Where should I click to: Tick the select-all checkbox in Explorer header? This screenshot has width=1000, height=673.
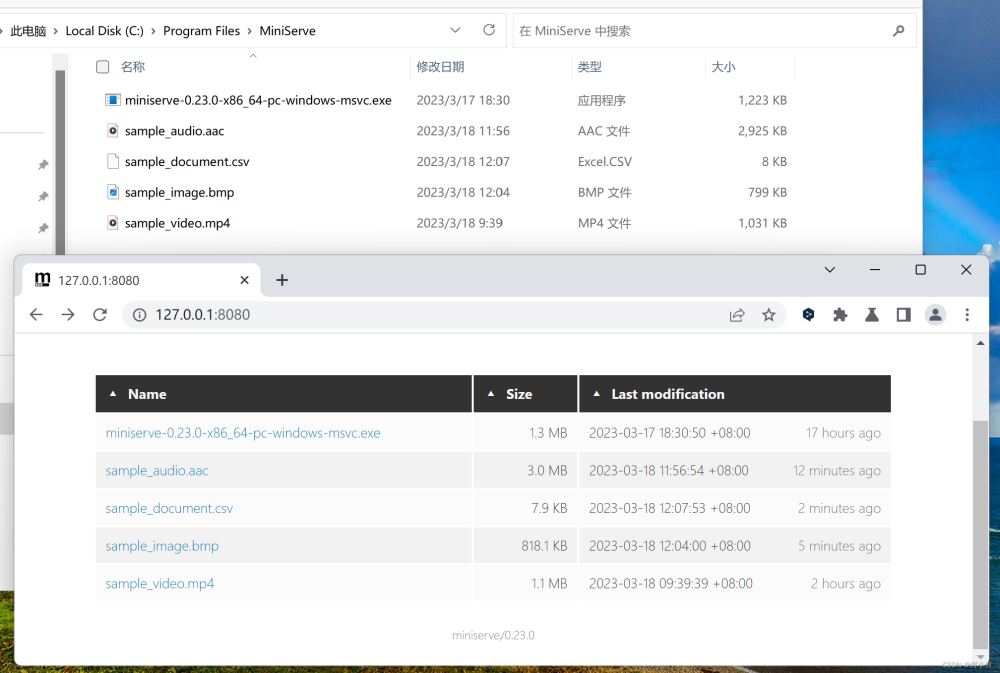tap(102, 67)
